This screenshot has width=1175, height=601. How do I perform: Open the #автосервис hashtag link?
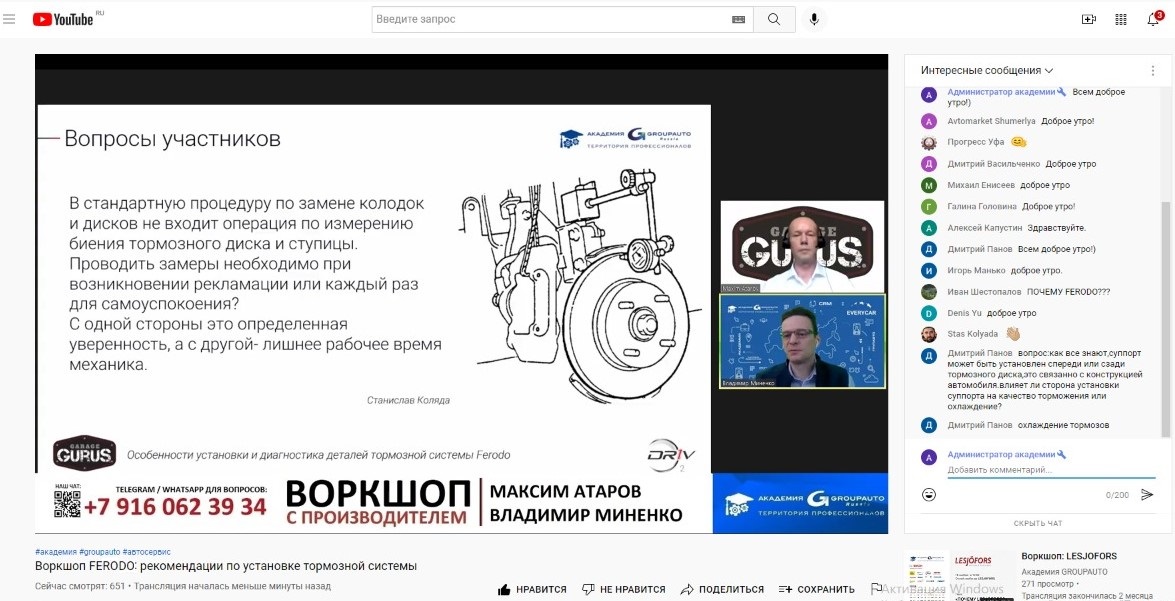click(146, 552)
